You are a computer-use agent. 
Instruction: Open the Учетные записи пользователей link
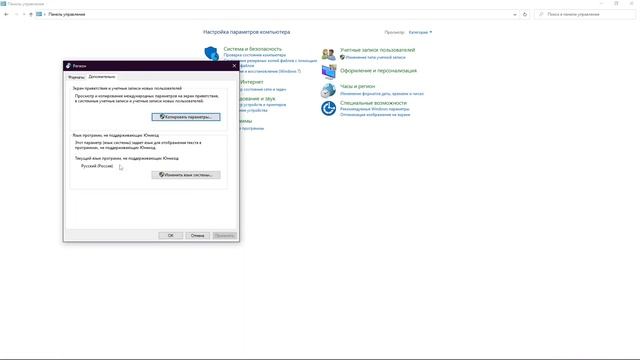pos(378,50)
